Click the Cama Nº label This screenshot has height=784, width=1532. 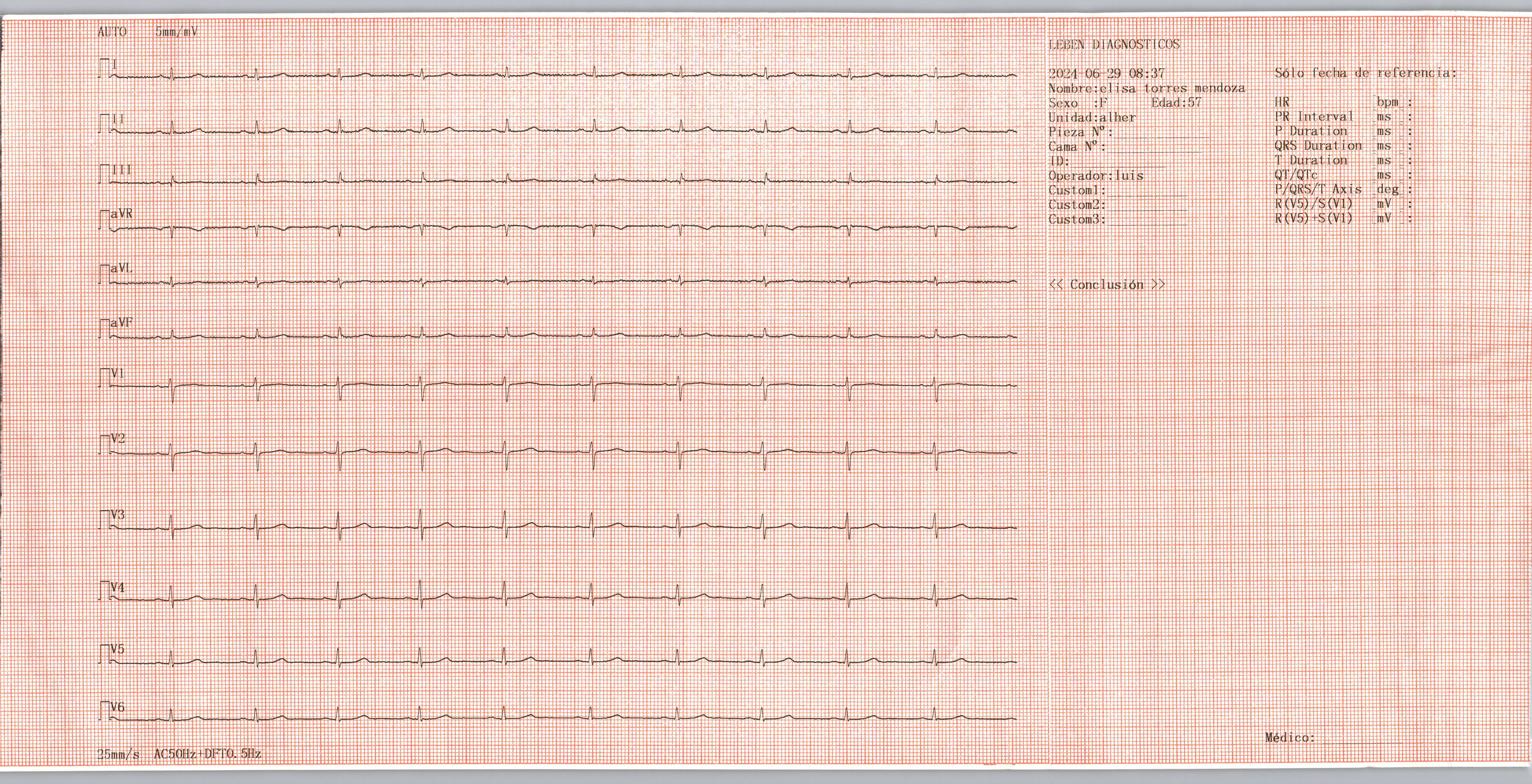click(1077, 146)
